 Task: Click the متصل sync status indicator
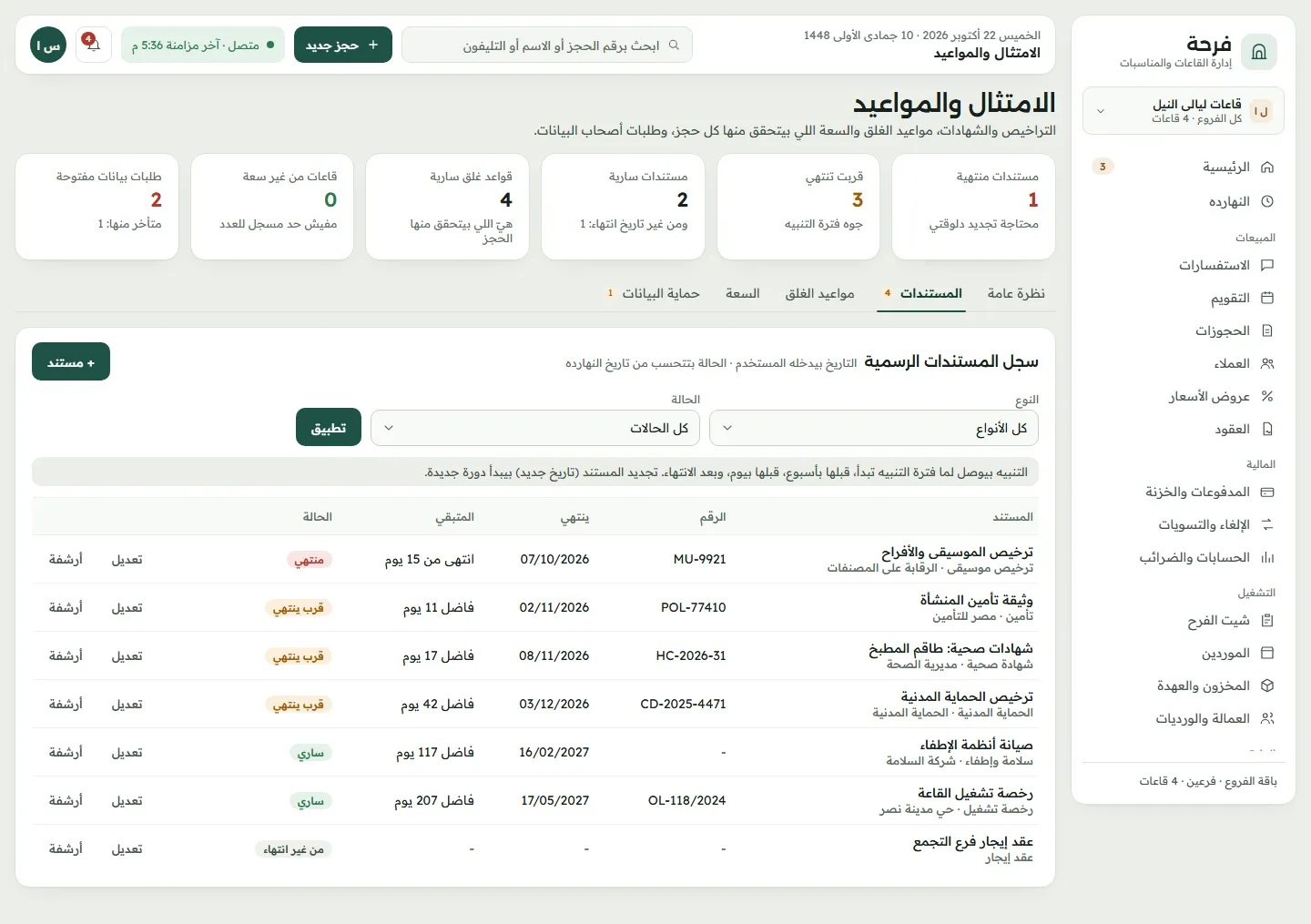pos(203,45)
